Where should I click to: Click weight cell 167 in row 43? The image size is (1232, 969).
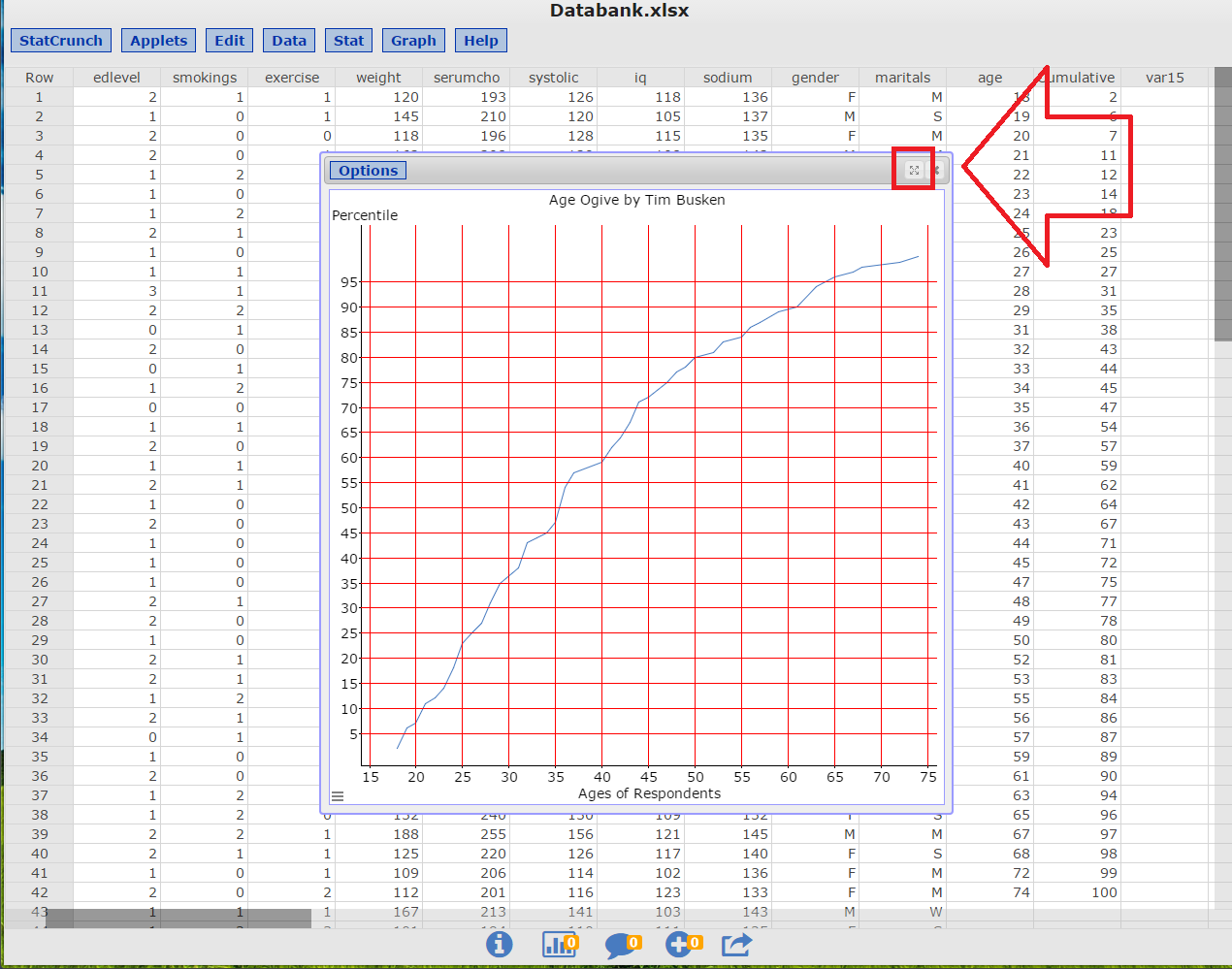pyautogui.click(x=379, y=912)
